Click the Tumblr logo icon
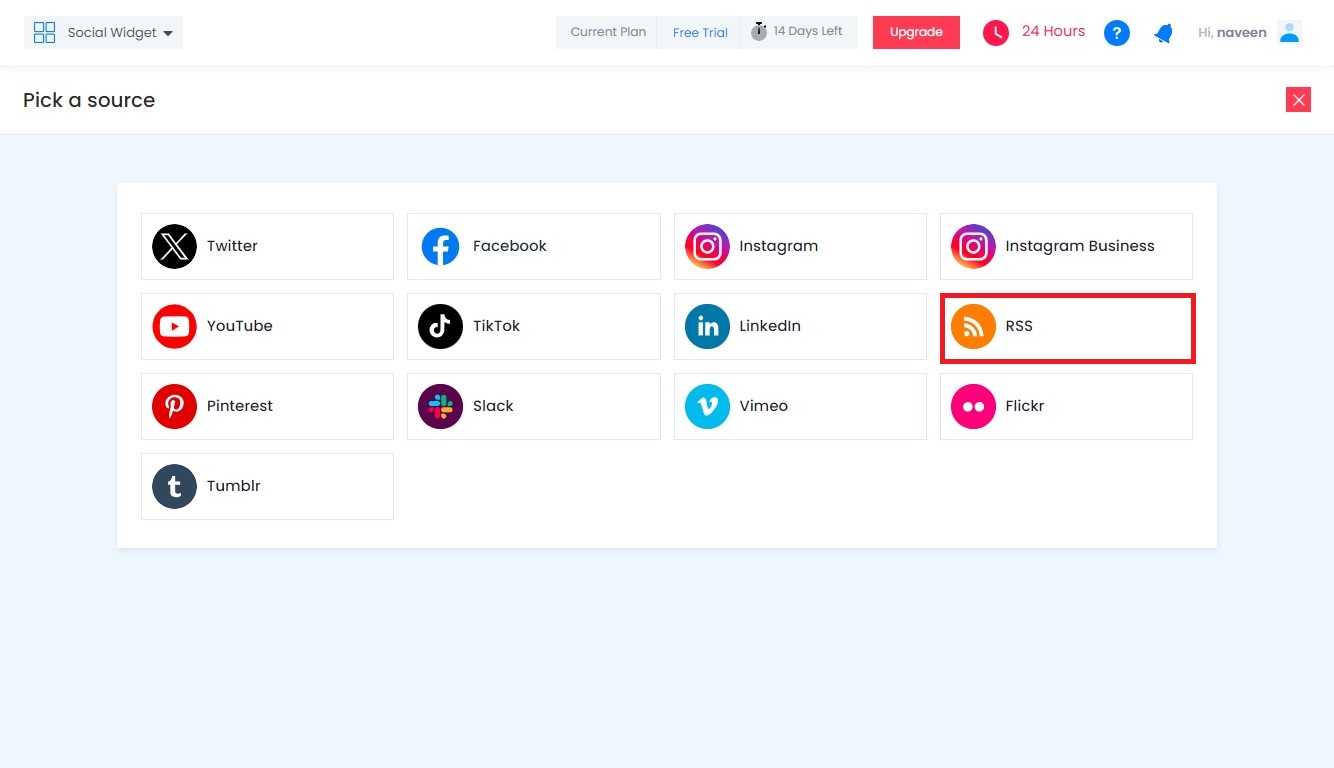This screenshot has height=768, width=1334. point(174,486)
